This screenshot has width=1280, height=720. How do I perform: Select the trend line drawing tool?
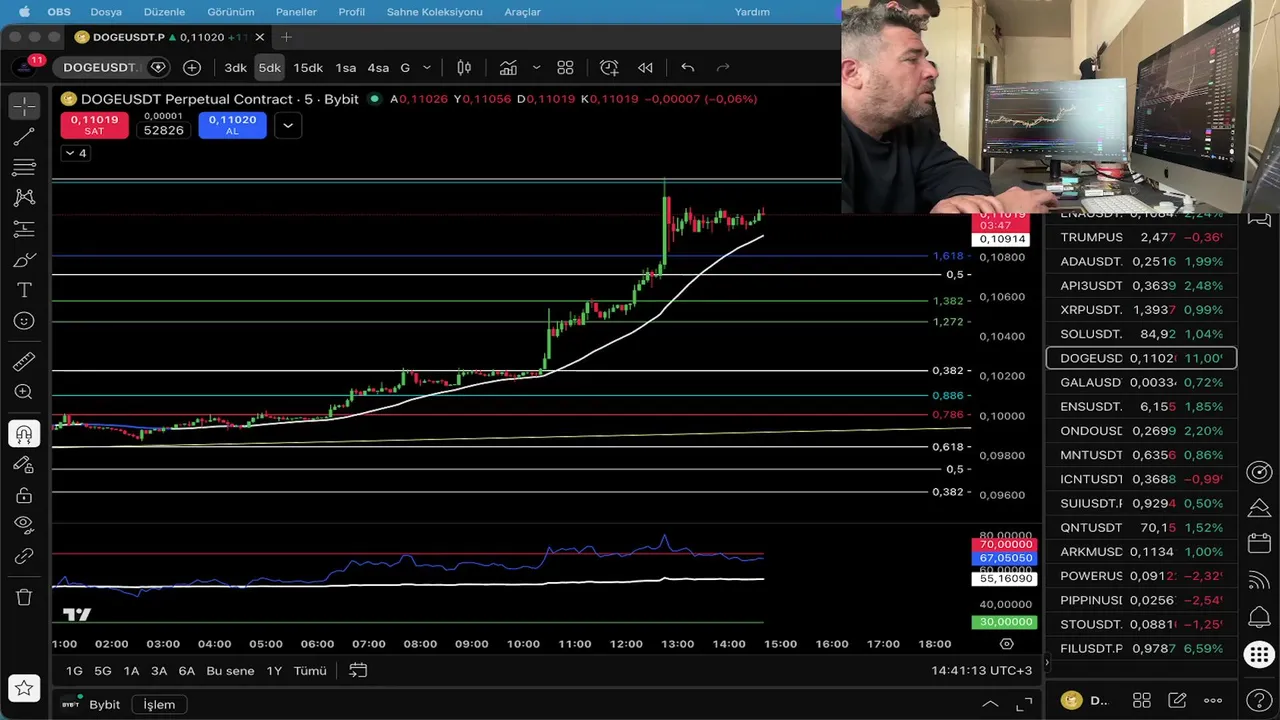(24, 136)
